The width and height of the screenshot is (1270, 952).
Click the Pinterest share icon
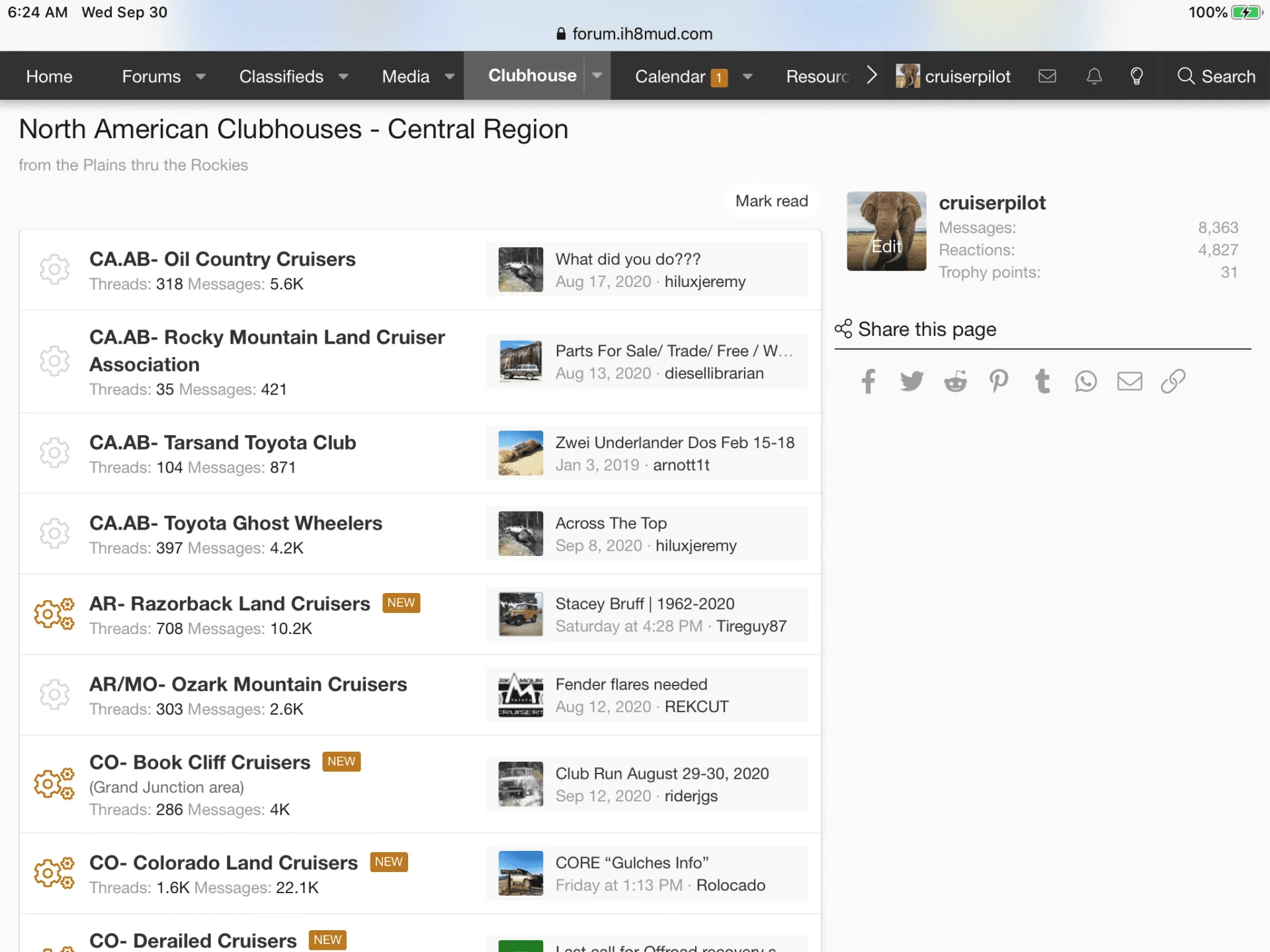coord(999,381)
